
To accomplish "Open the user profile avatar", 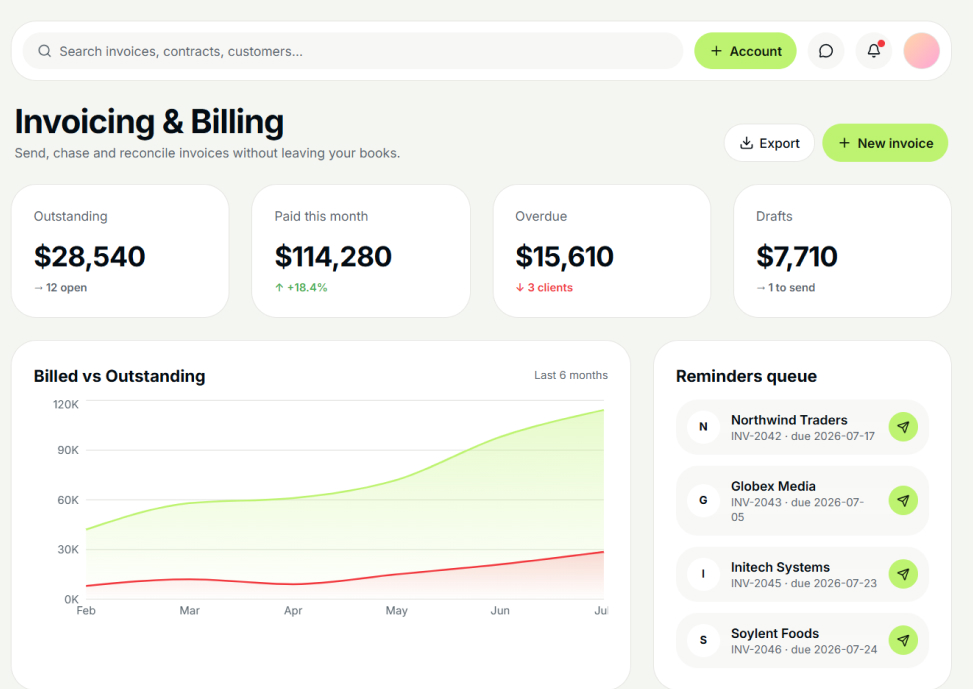I will [x=921, y=51].
